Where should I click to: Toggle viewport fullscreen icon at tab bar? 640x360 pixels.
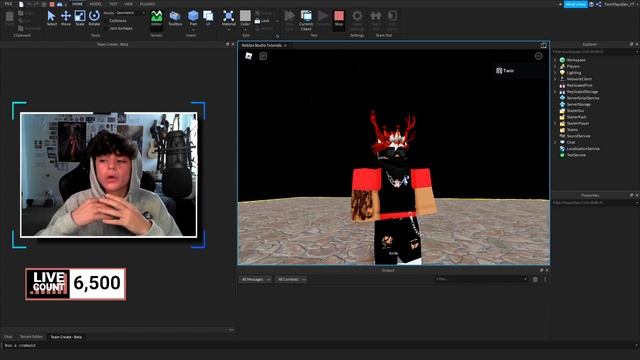click(x=544, y=45)
